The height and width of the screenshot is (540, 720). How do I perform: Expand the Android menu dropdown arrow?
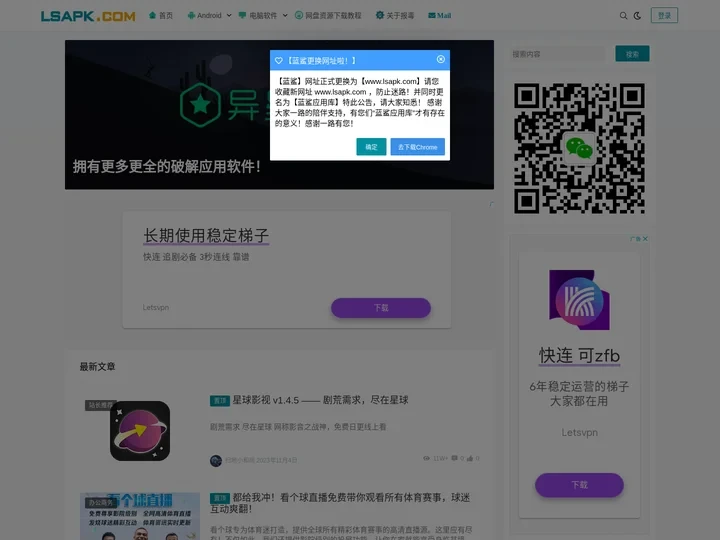coord(229,16)
